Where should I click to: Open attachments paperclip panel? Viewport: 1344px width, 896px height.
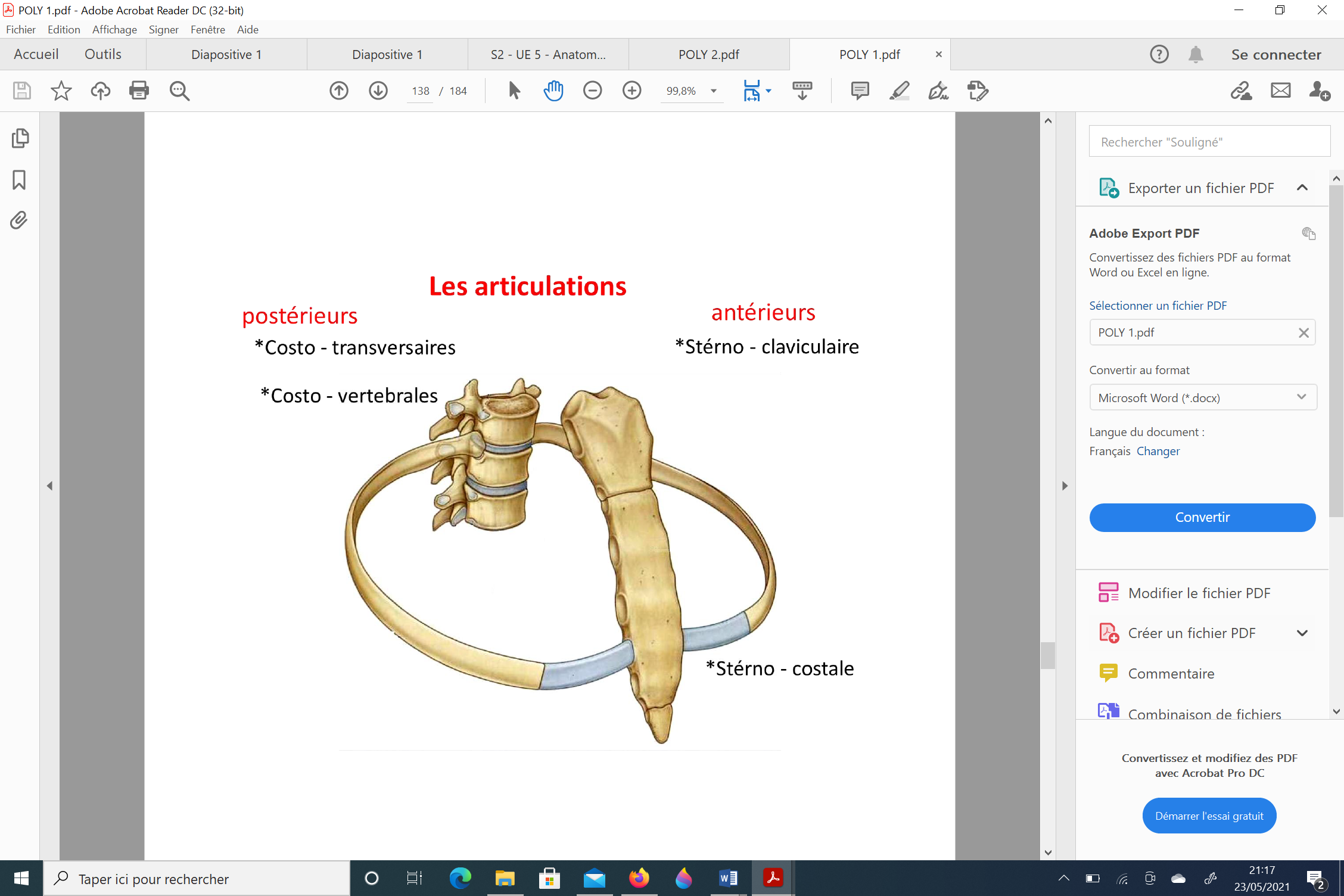point(19,220)
